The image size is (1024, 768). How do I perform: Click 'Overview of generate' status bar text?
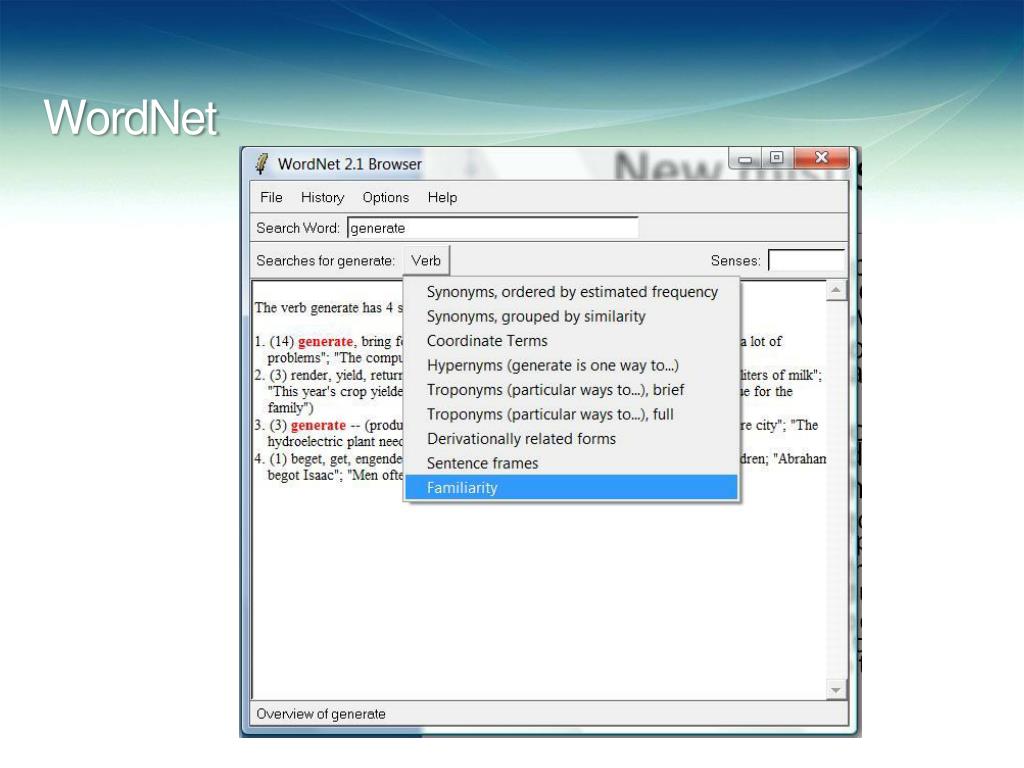pos(321,714)
